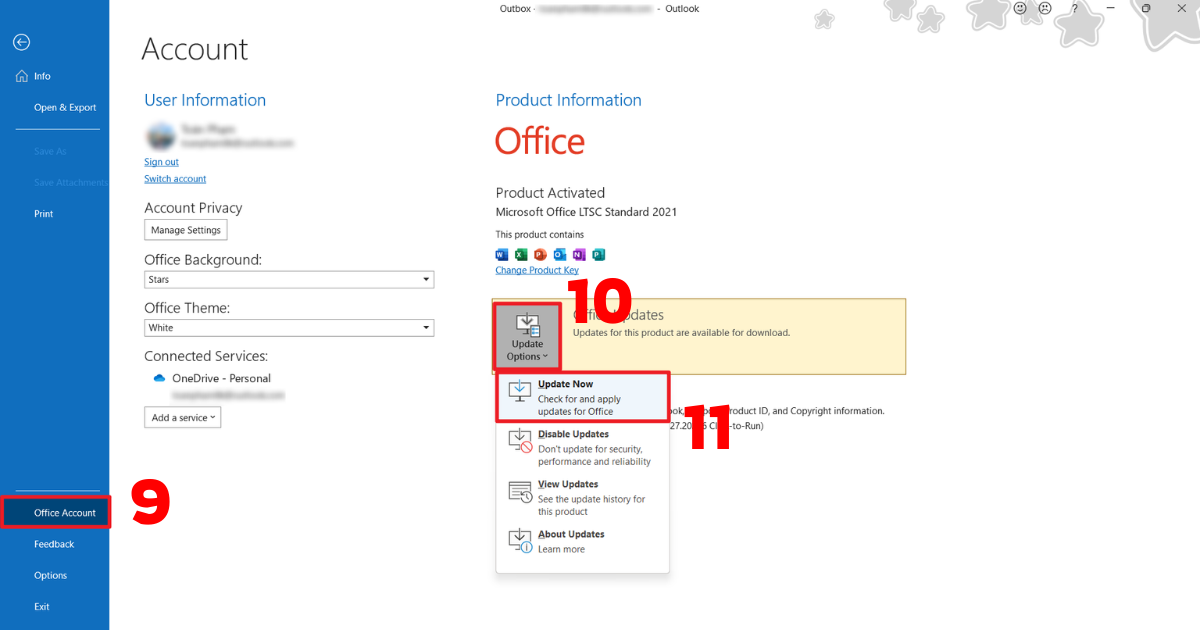This screenshot has width=1200, height=630.
Task: Open the Update Options dropdown button
Action: [527, 336]
